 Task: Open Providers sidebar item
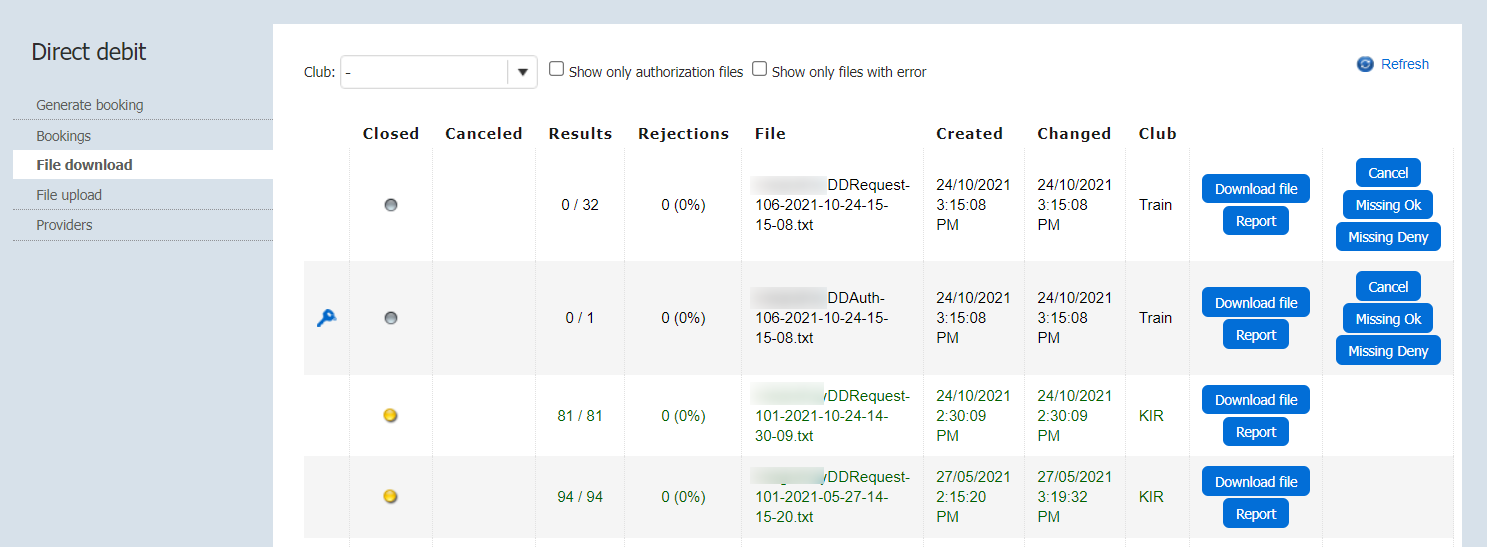pyautogui.click(x=64, y=225)
